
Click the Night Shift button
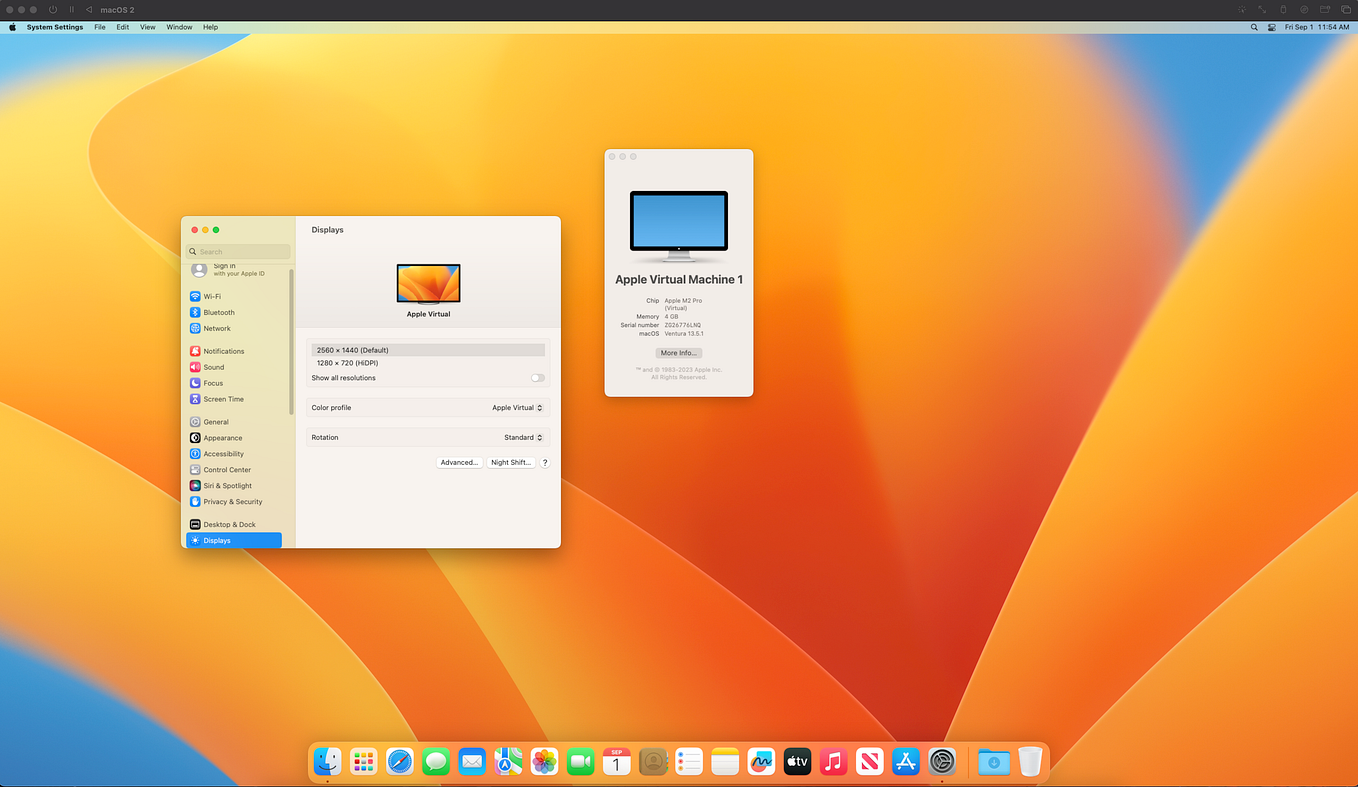tap(511, 462)
